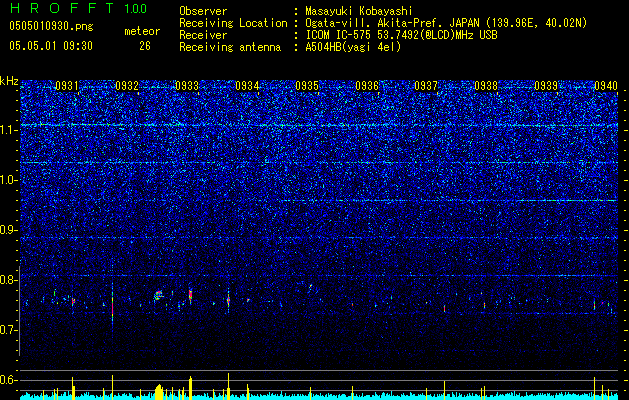Viewport: 629px width, 400px height.
Task: Click the antenna value A504HB(yagi 4el)
Action: pos(353,47)
